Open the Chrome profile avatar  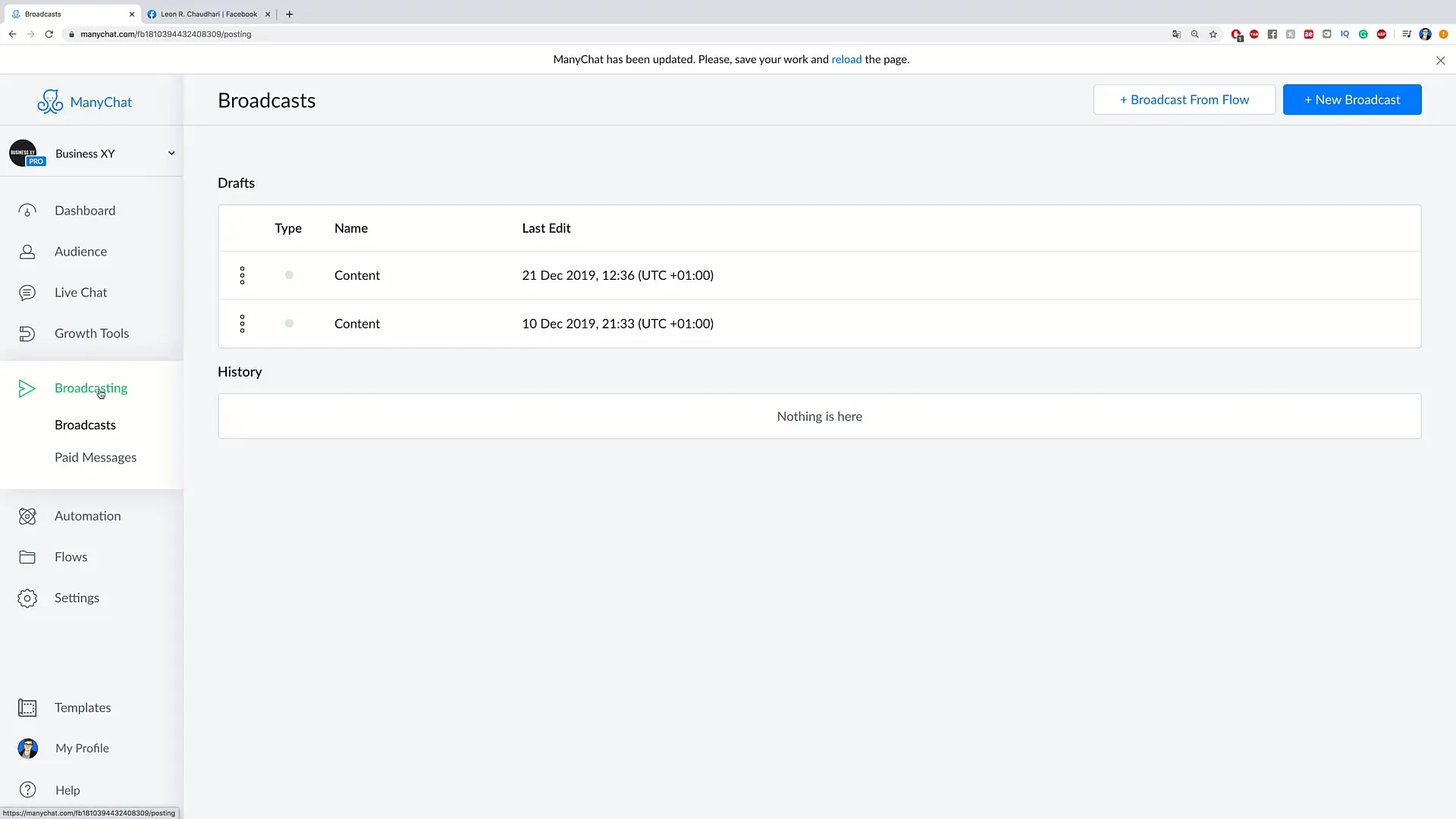1425,34
